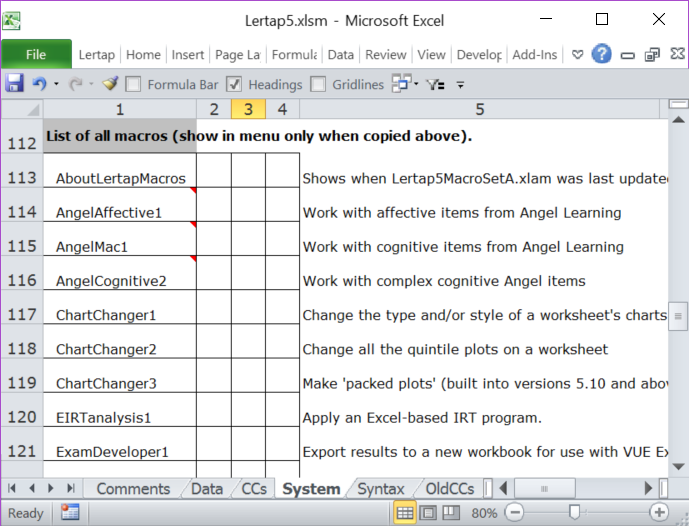689x526 pixels.
Task: Click the Redo arrow icon
Action: click(76, 83)
